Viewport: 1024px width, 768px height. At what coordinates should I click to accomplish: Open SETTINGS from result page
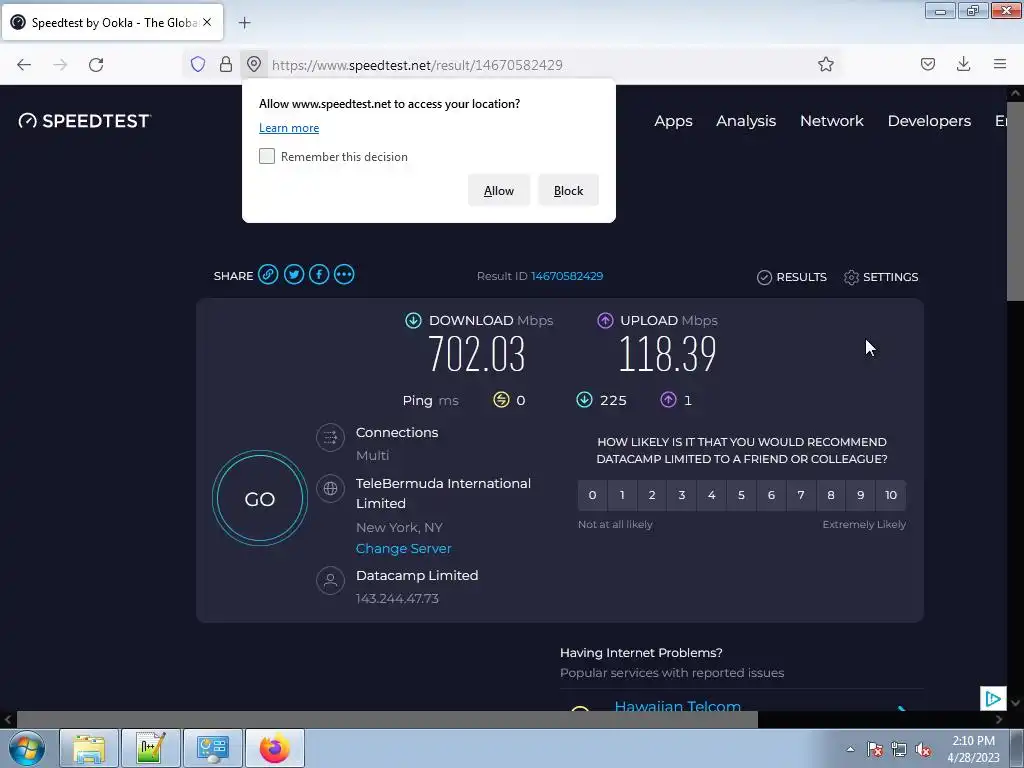(881, 277)
